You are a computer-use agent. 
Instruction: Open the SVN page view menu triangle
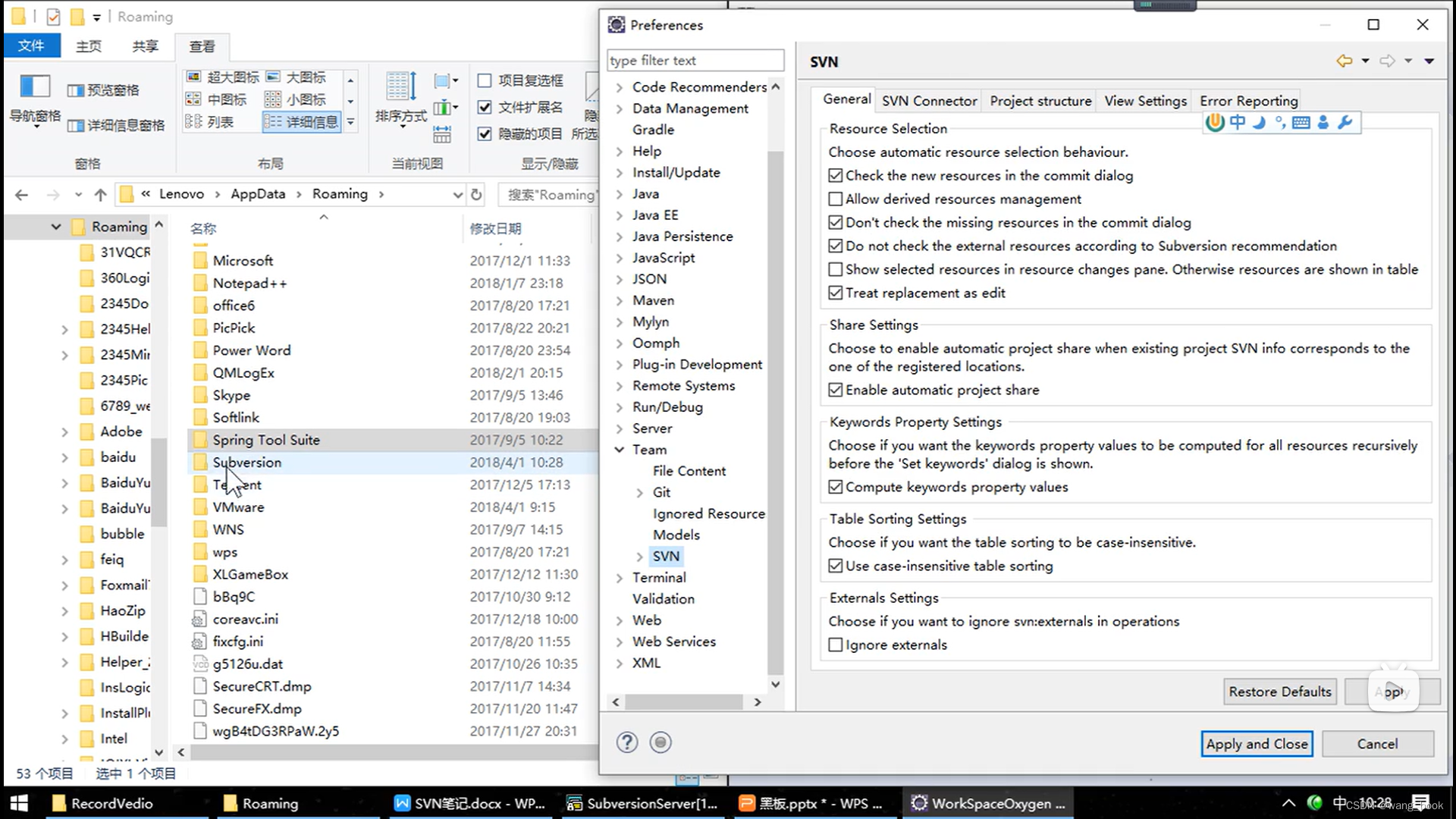pos(1429,61)
